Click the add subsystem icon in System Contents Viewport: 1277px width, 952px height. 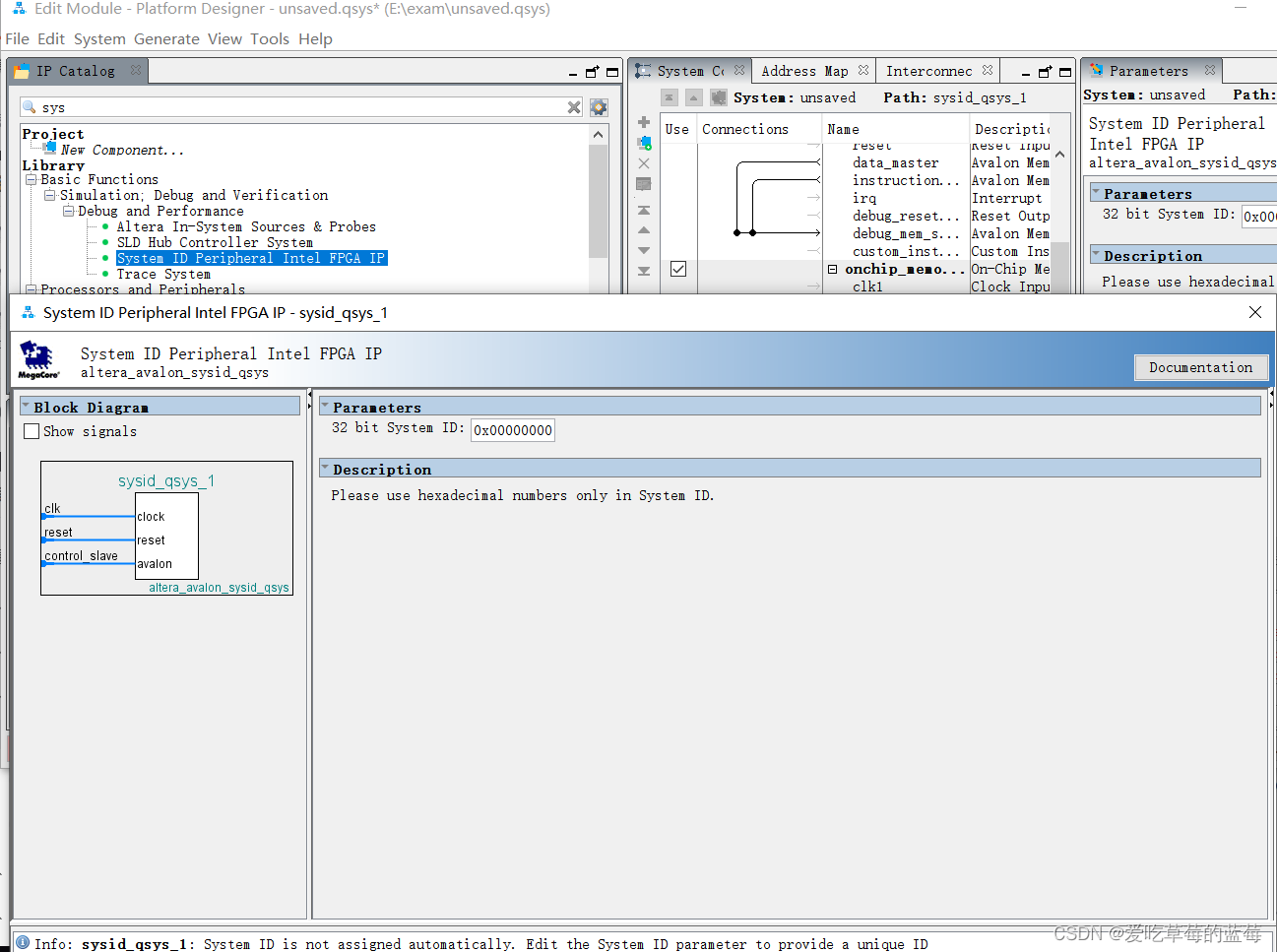(x=644, y=143)
